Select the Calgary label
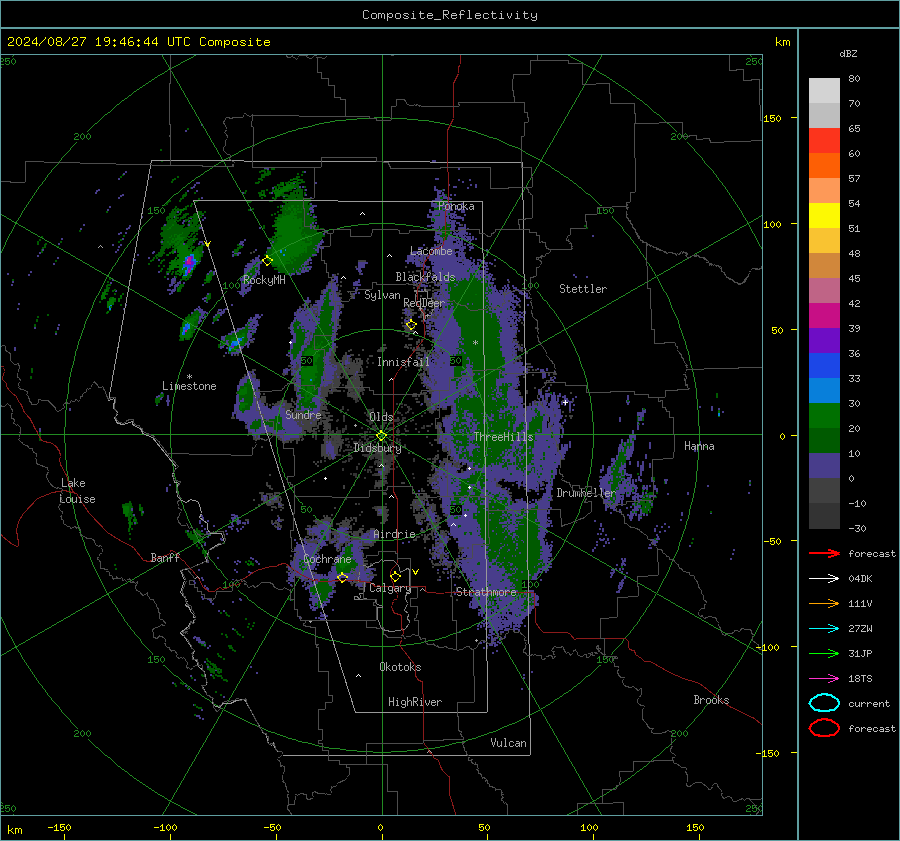The image size is (900, 841). (x=390, y=588)
